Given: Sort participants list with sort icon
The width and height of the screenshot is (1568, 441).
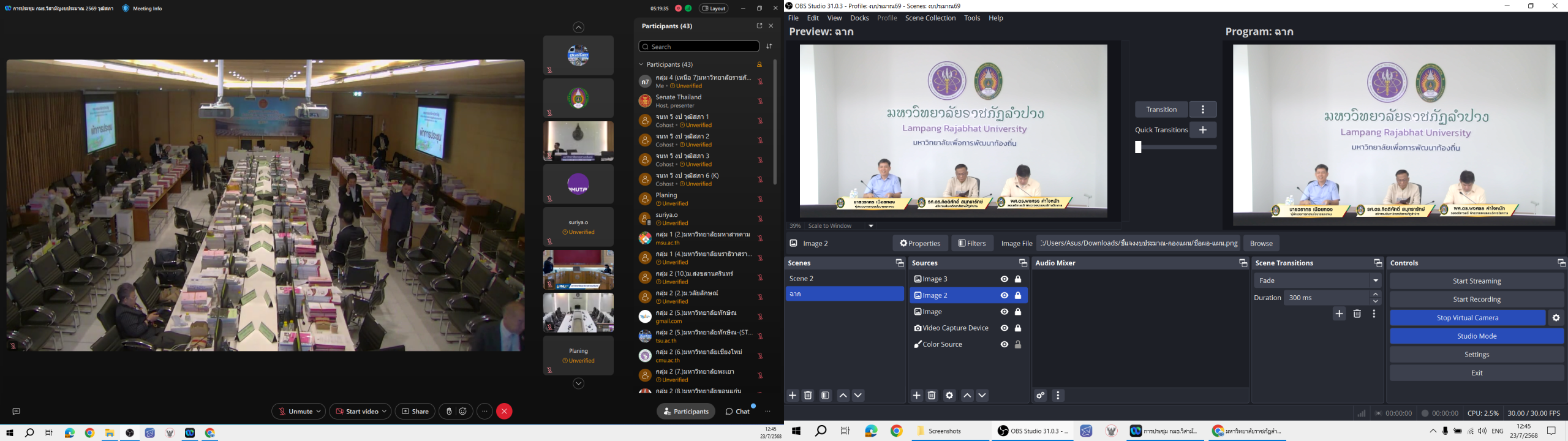Looking at the screenshot, I should point(769,47).
